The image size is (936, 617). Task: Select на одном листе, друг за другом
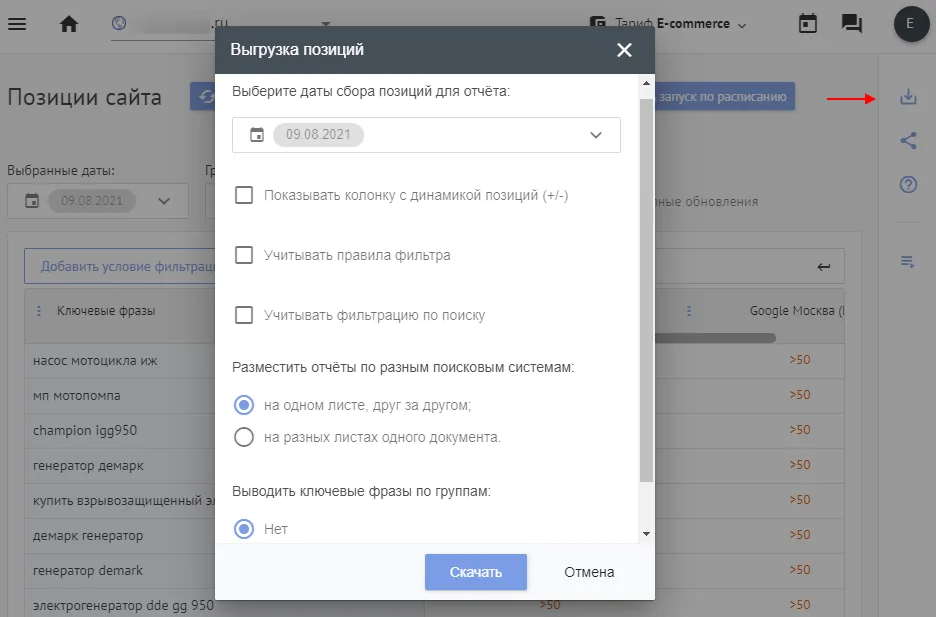244,405
